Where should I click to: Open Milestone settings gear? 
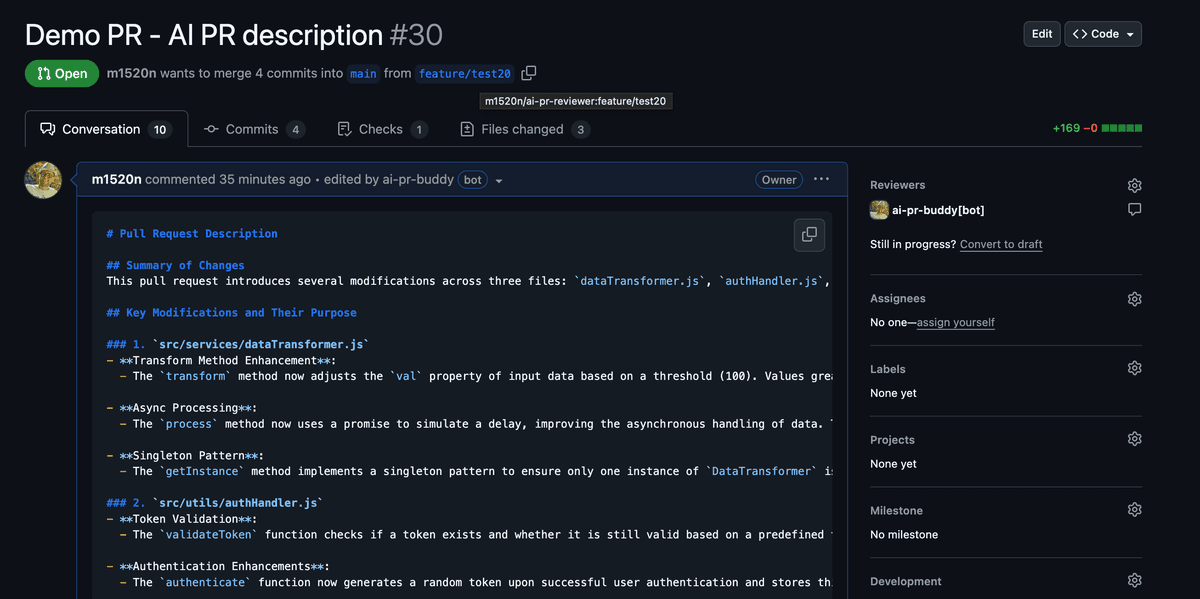(1134, 510)
